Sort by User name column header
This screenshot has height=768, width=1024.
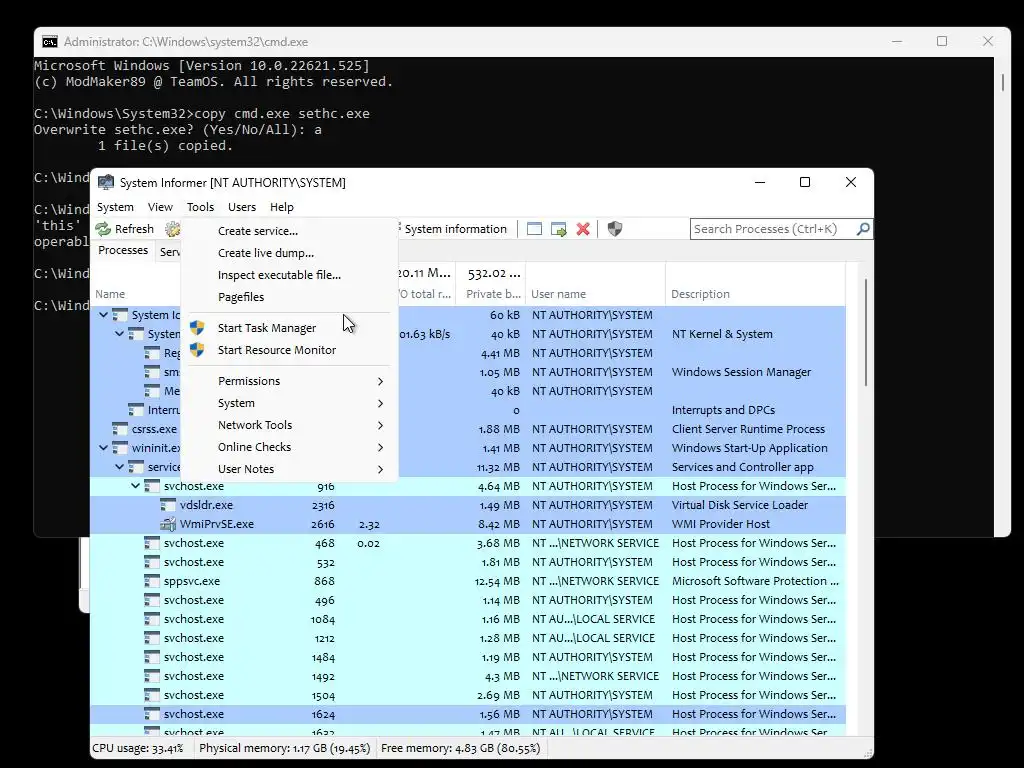(595, 295)
